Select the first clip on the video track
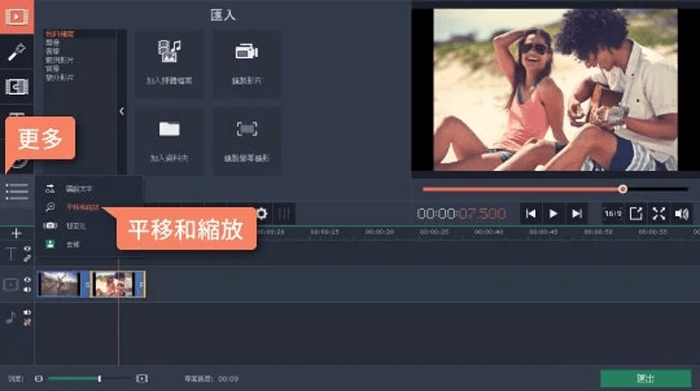This screenshot has width=700, height=391. point(62,284)
